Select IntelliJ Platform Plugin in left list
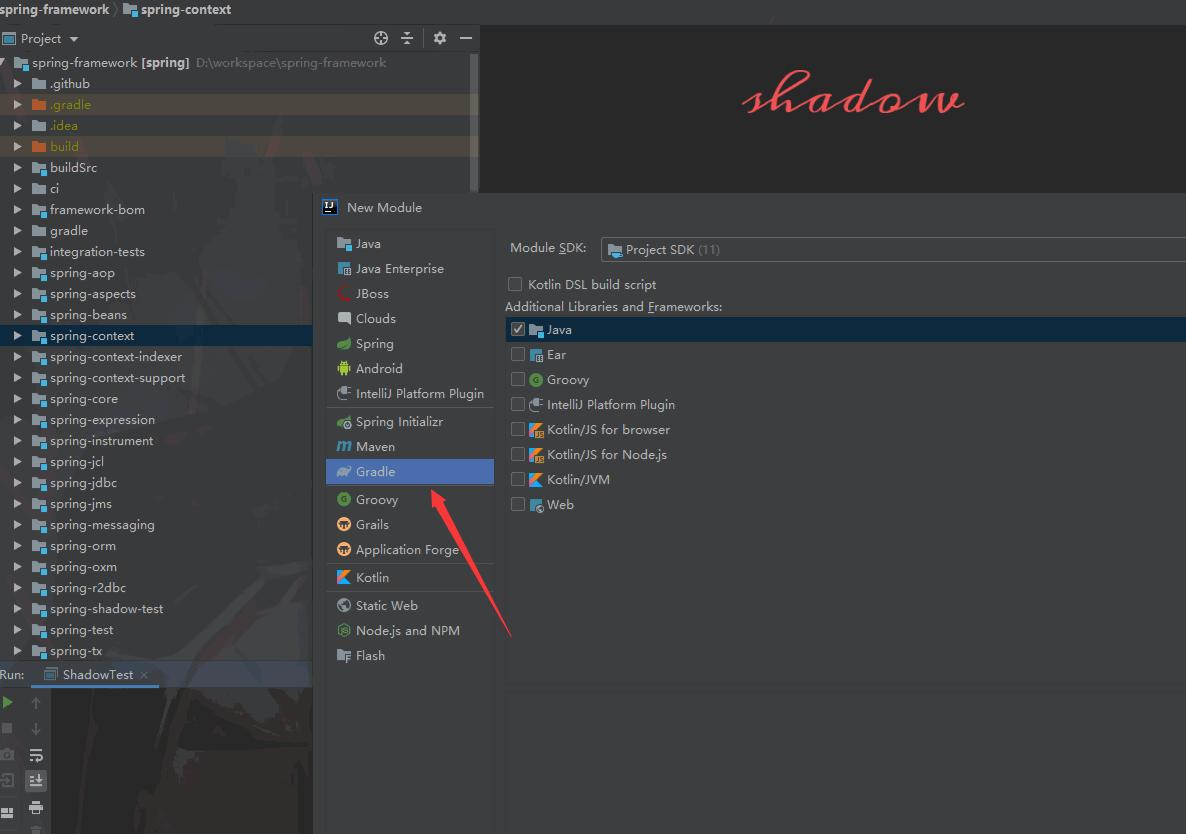Screen dimensions: 1186x834 click(x=410, y=393)
